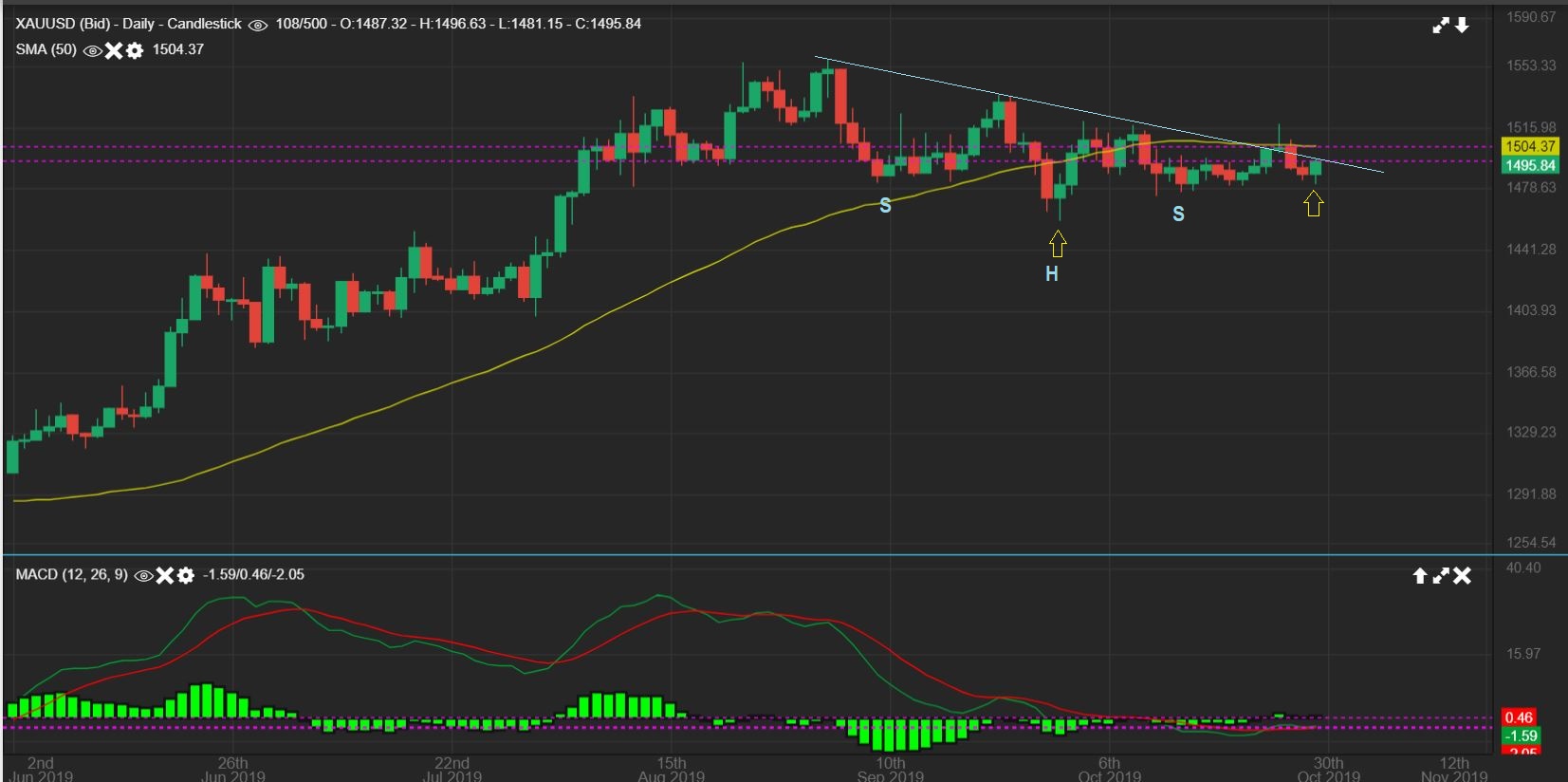Viewport: 1568px width, 782px height.
Task: Click the MACD (12, 26, 9) label
Action: [71, 574]
